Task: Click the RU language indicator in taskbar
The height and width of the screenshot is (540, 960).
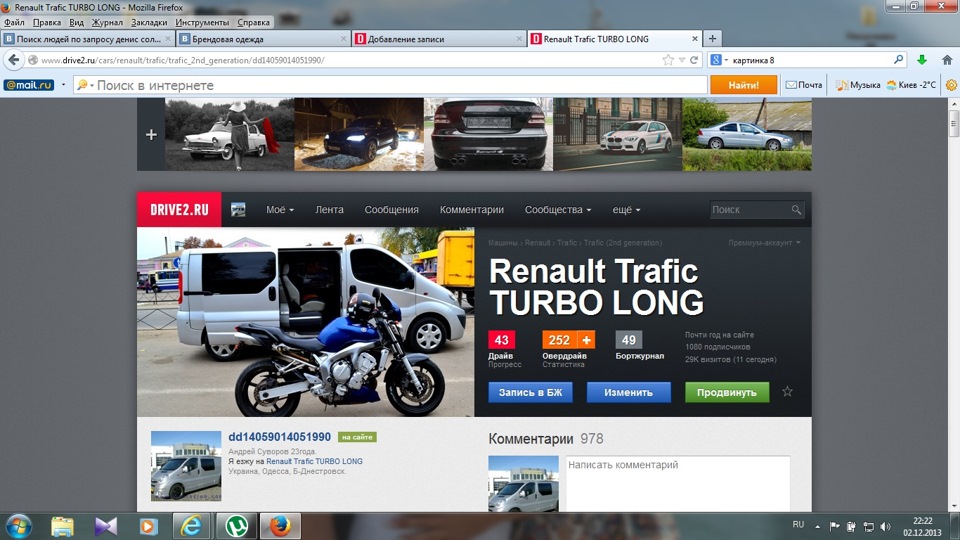Action: [x=798, y=525]
